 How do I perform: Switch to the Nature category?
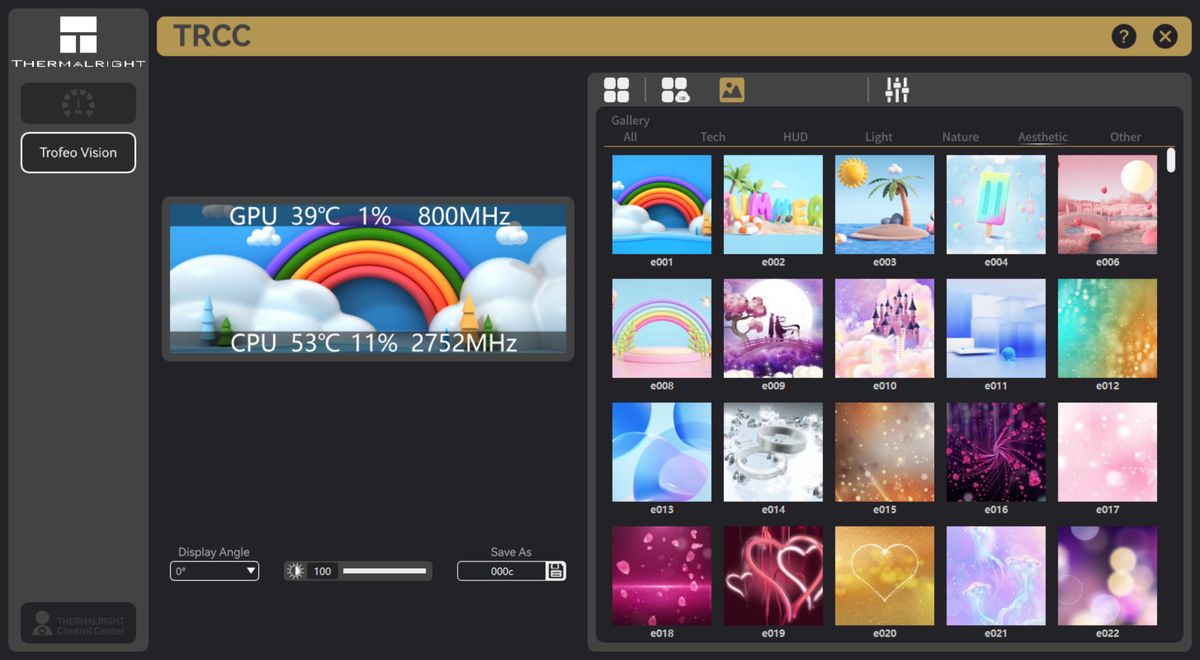tap(960, 137)
